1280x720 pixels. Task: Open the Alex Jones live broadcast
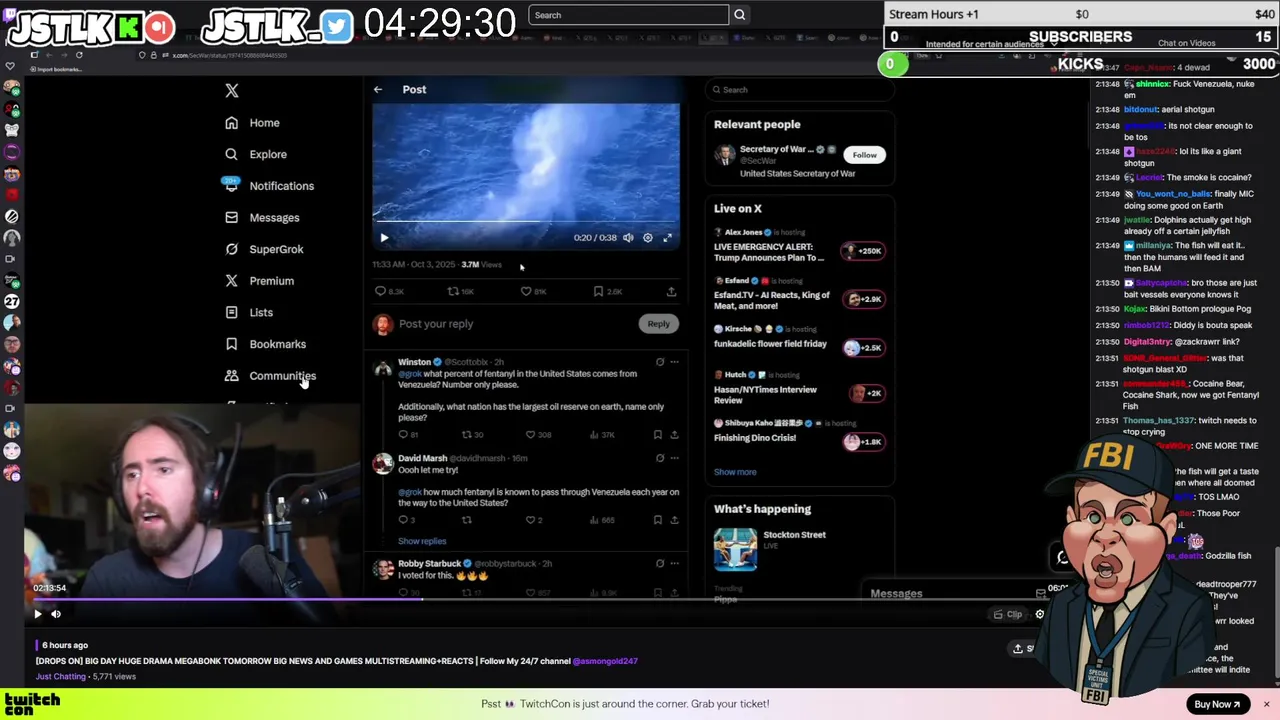(799, 246)
